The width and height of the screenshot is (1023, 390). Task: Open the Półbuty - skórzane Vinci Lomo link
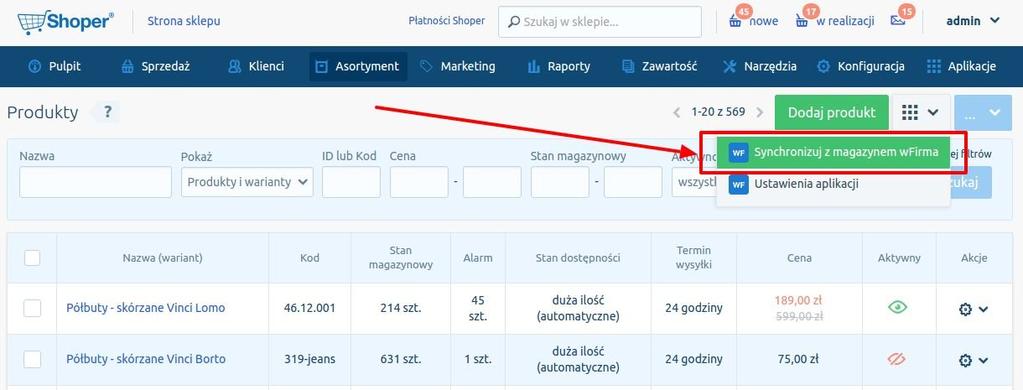pos(145,308)
